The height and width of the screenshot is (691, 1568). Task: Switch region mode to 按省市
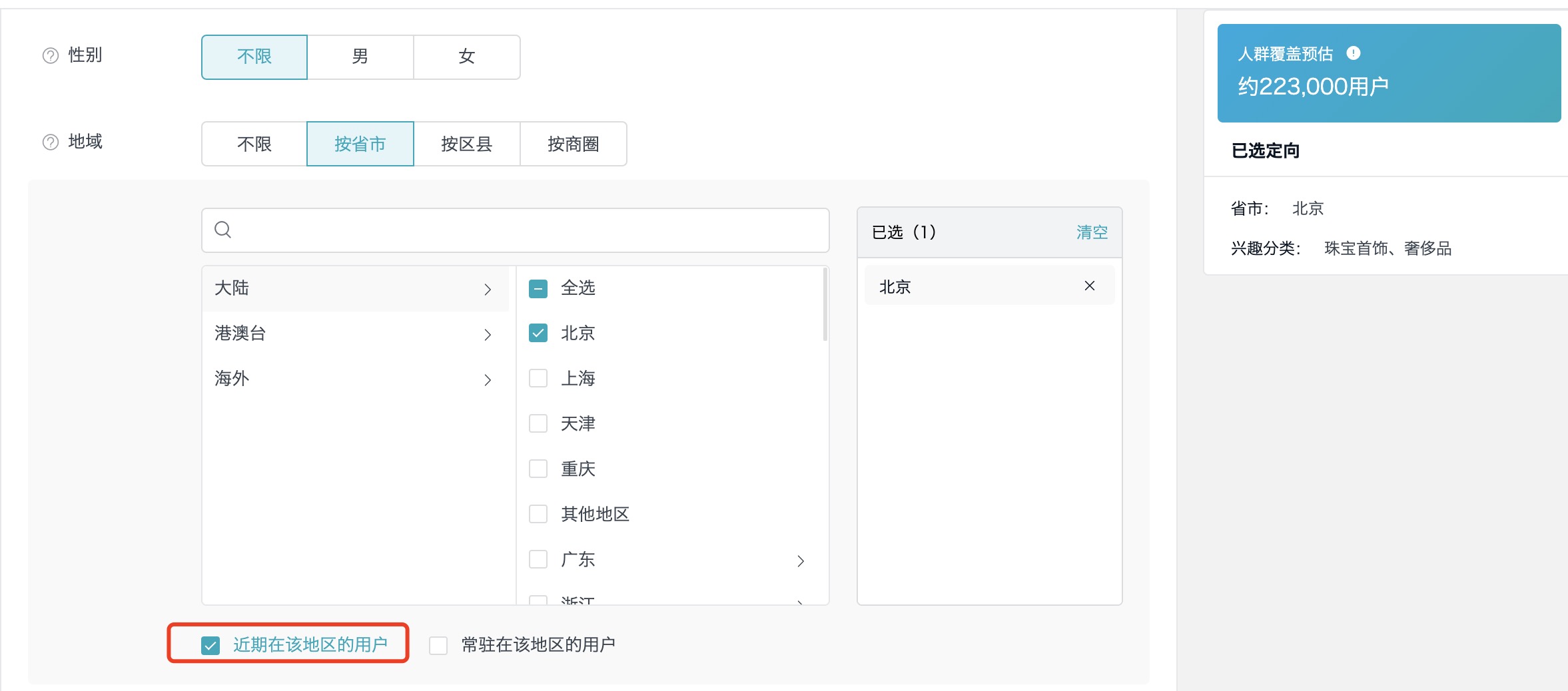[360, 144]
